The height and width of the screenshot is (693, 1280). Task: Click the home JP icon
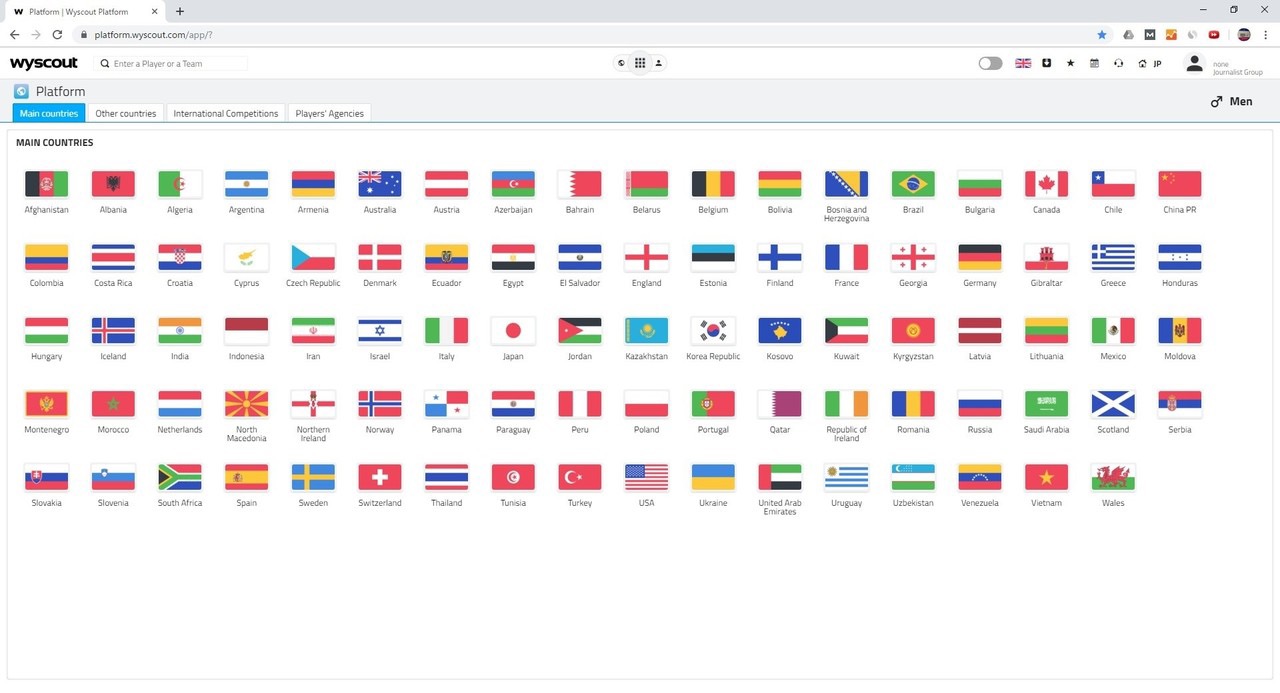(x=1149, y=63)
